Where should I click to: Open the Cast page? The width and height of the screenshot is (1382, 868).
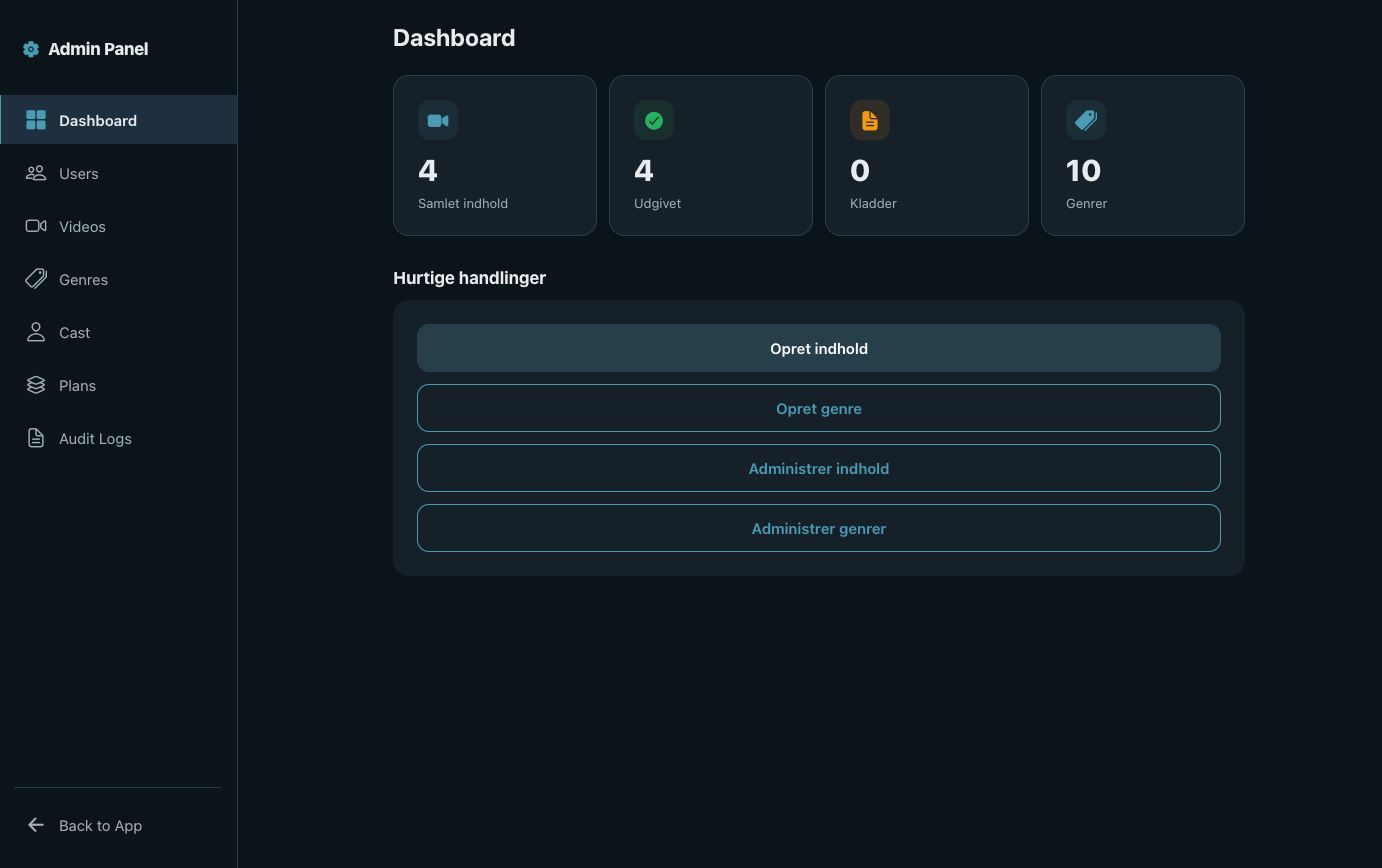click(119, 332)
